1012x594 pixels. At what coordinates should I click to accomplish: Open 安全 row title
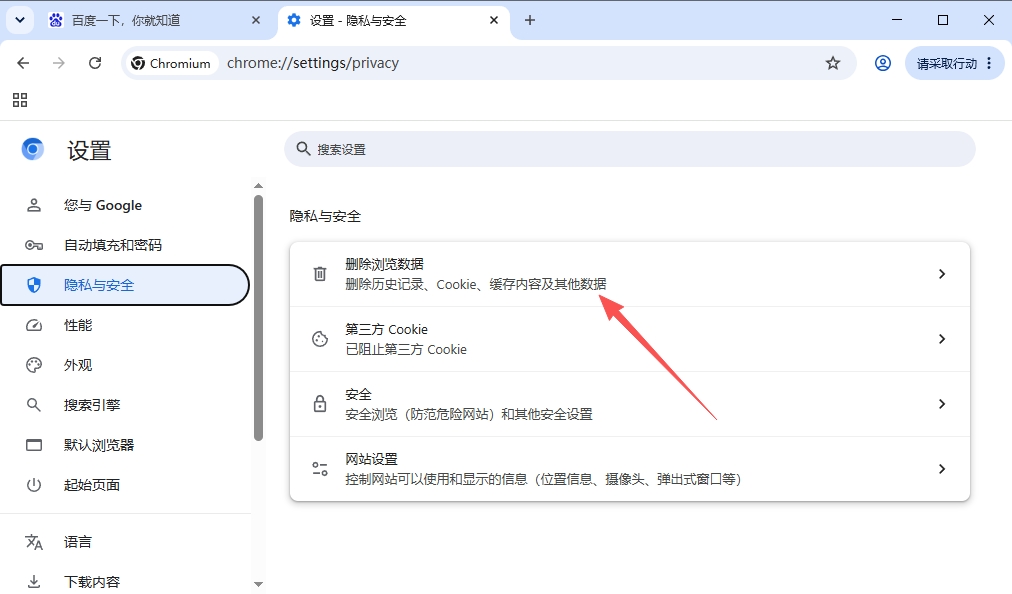358,394
